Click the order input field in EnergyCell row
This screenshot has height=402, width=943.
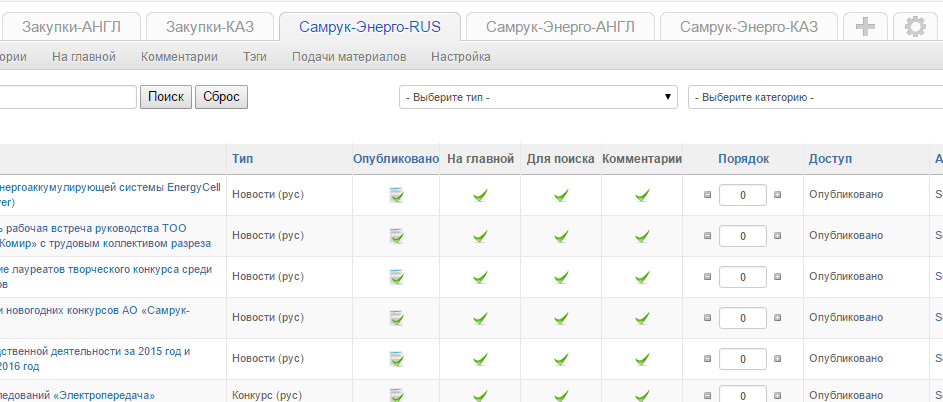[x=743, y=195]
